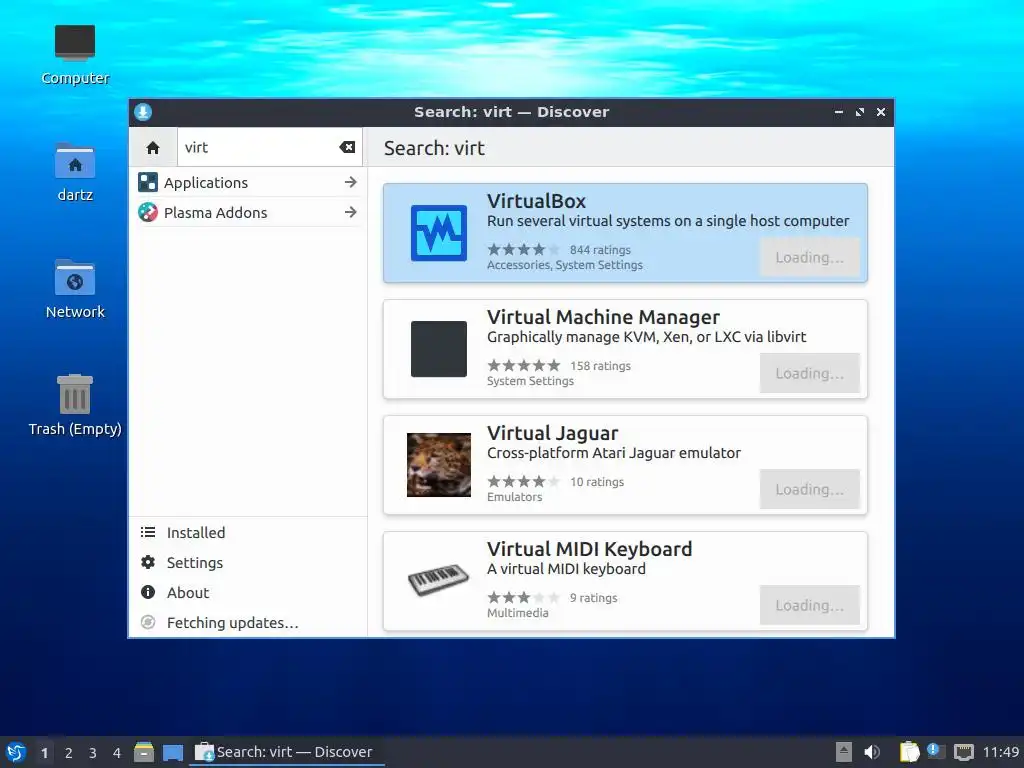The image size is (1024, 768).
Task: Click the Virtual Machine Manager icon
Action: point(439,349)
